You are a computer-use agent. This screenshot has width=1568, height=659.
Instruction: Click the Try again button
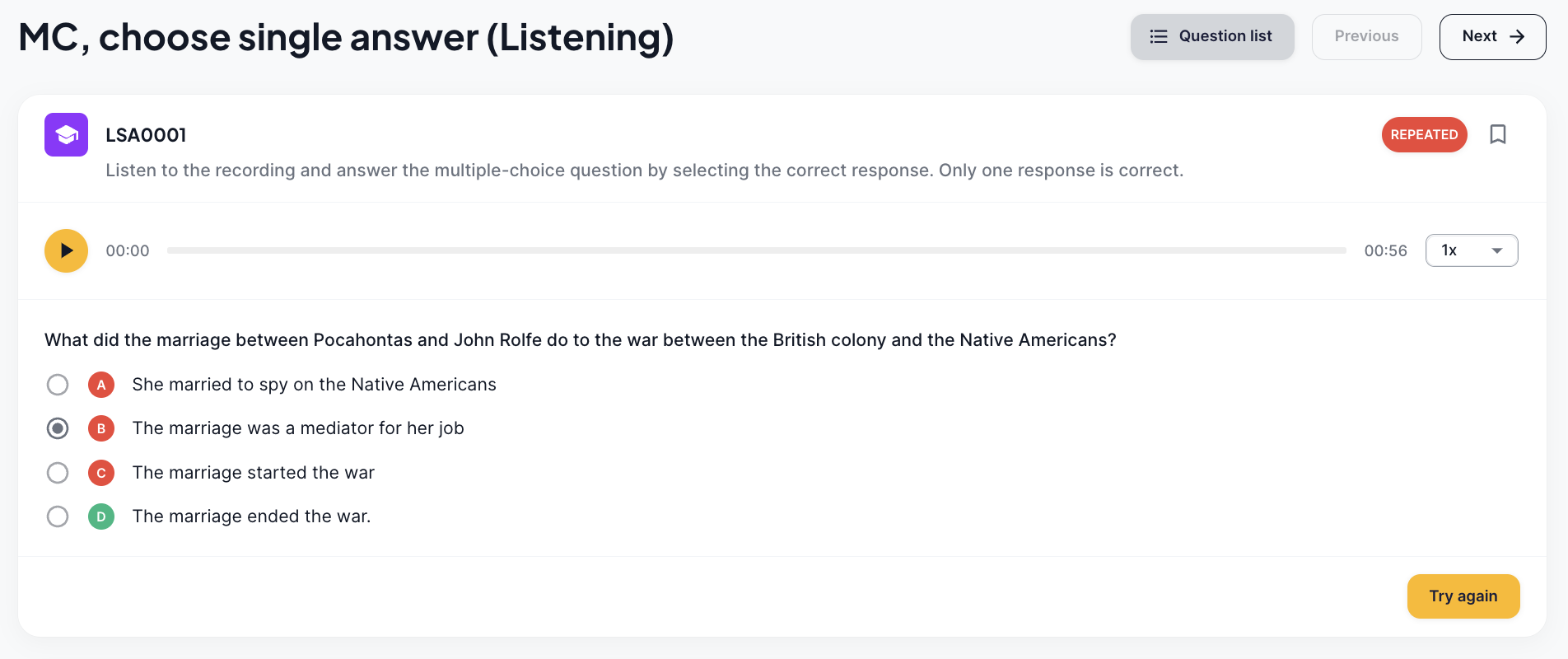tap(1463, 596)
